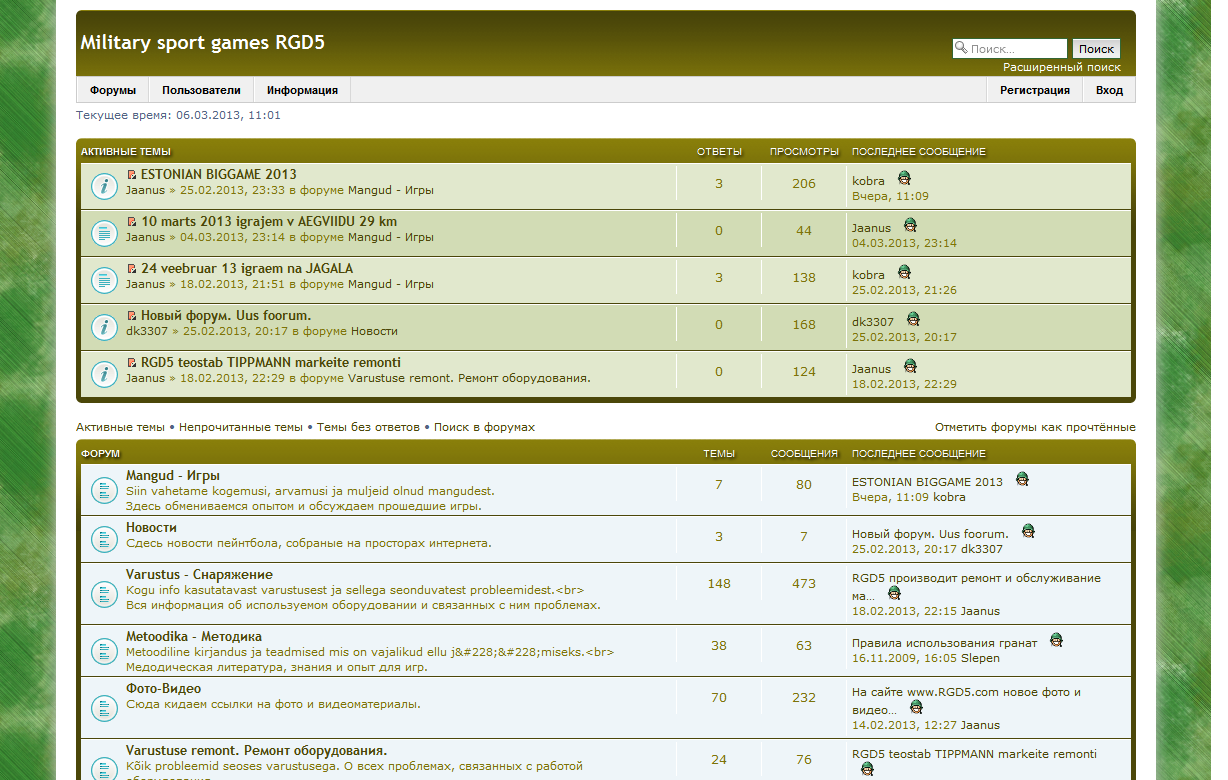Click the topic icon beside 24 veebruar 13 igraem
1228x780 pixels.
point(104,280)
